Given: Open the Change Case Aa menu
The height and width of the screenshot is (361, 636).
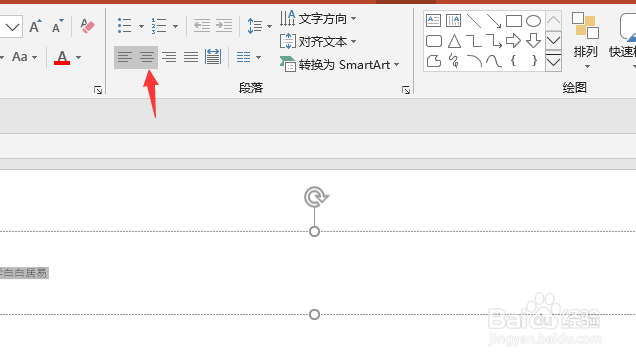Looking at the screenshot, I should [24, 57].
